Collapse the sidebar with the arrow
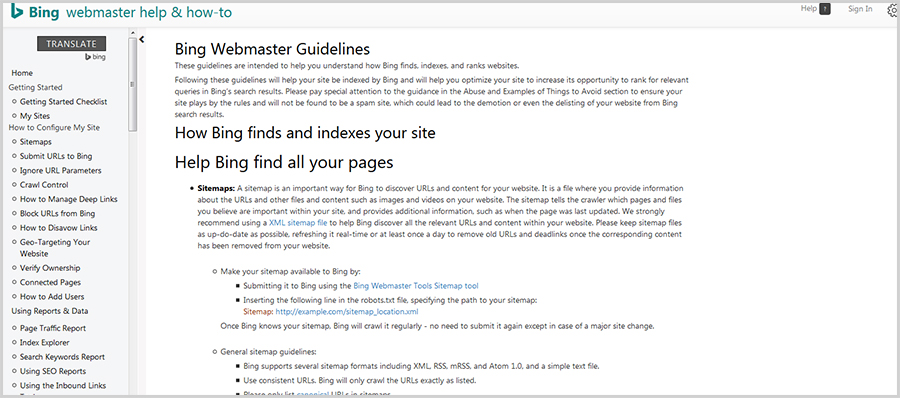This screenshot has width=900, height=398. point(141,39)
